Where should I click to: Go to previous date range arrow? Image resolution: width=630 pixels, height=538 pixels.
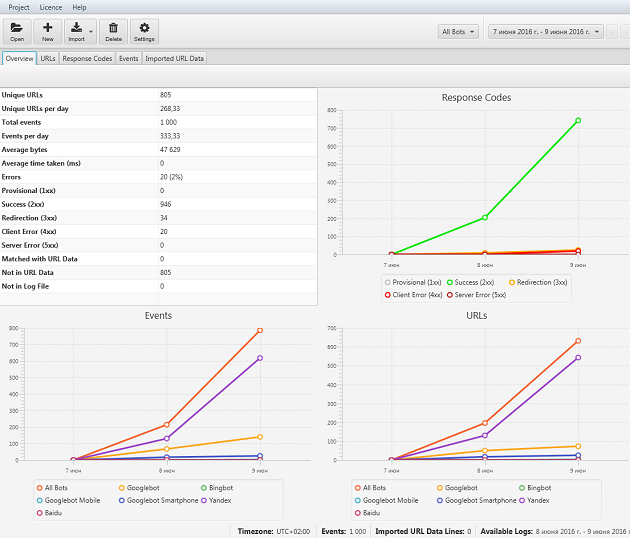pos(612,32)
